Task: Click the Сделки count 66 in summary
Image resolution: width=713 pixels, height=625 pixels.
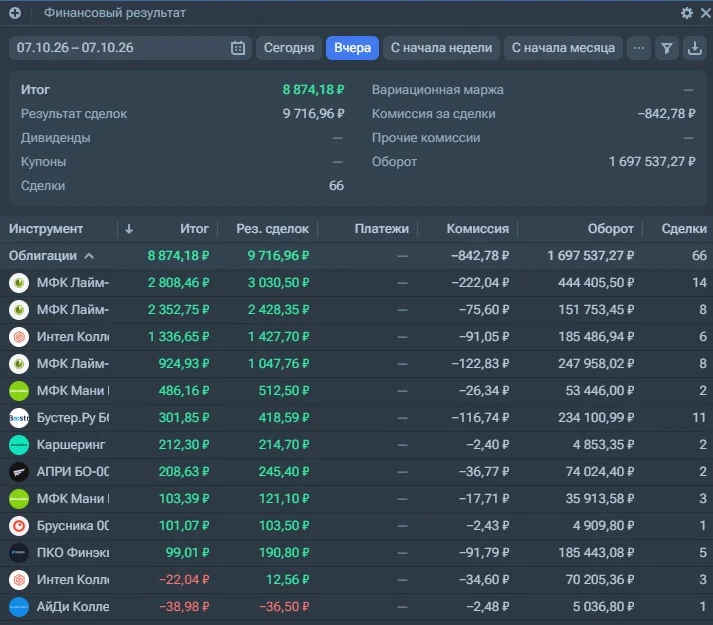Action: [x=336, y=186]
